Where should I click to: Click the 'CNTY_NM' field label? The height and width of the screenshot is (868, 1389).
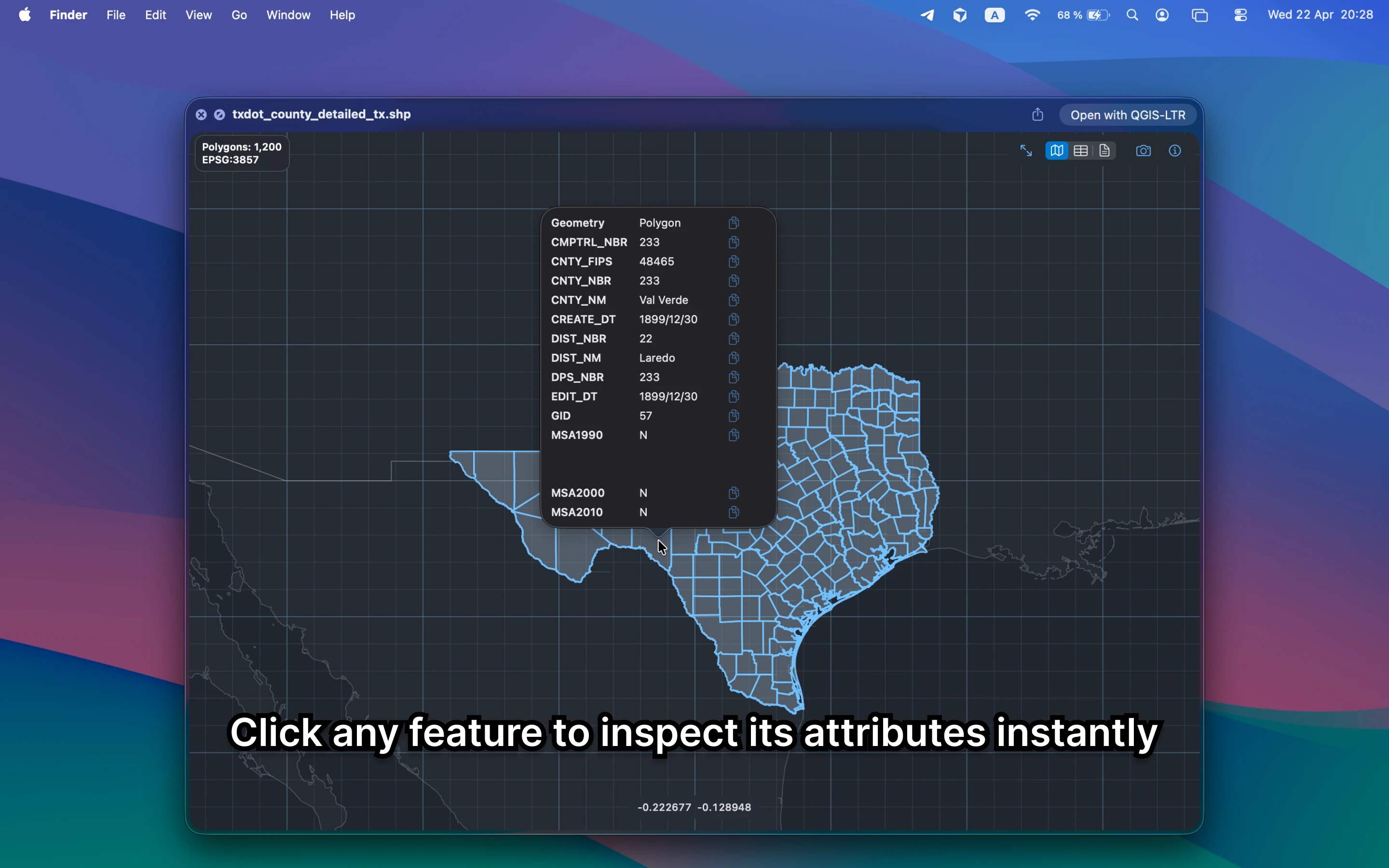(579, 300)
